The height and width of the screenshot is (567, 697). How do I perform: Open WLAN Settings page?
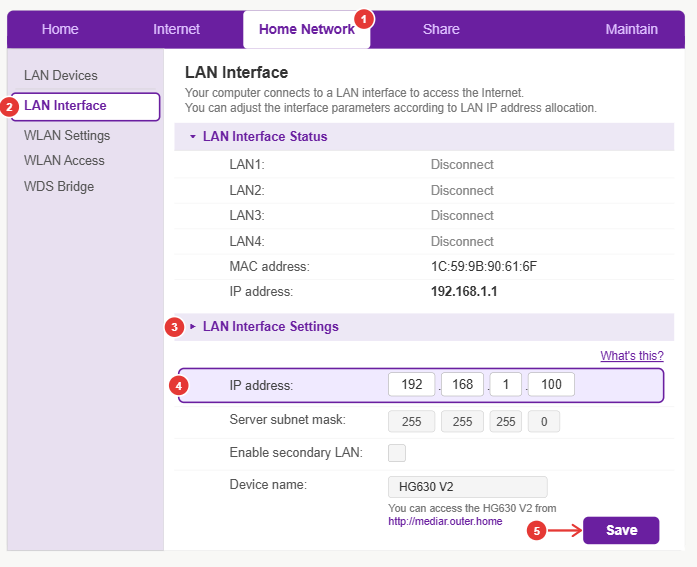click(67, 136)
